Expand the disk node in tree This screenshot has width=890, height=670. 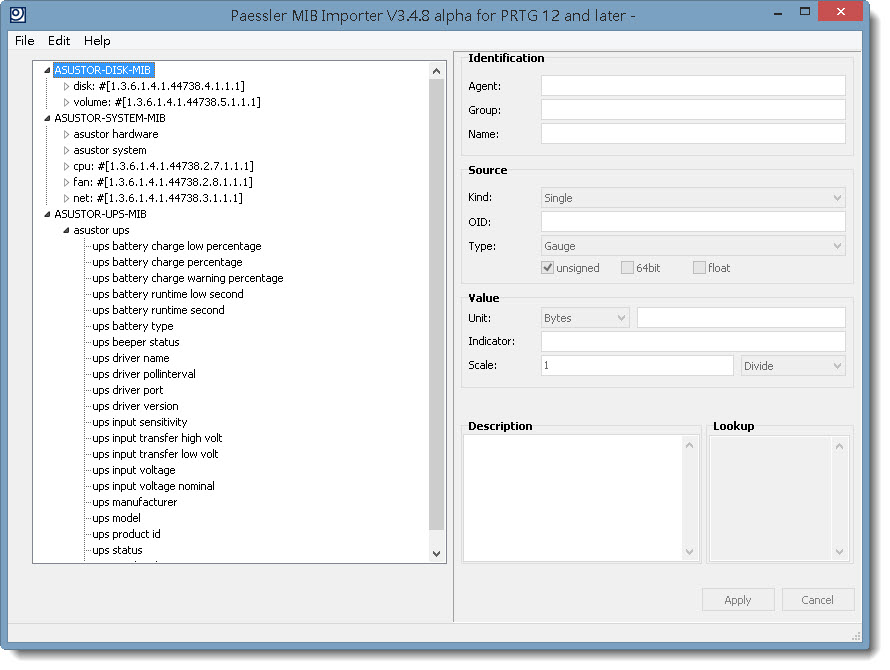click(66, 86)
